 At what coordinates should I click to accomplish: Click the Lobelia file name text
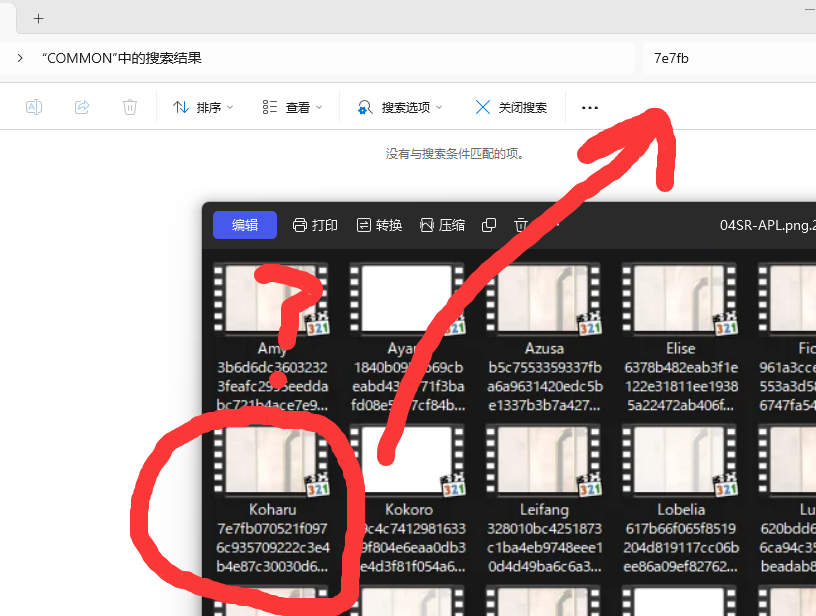(x=681, y=509)
